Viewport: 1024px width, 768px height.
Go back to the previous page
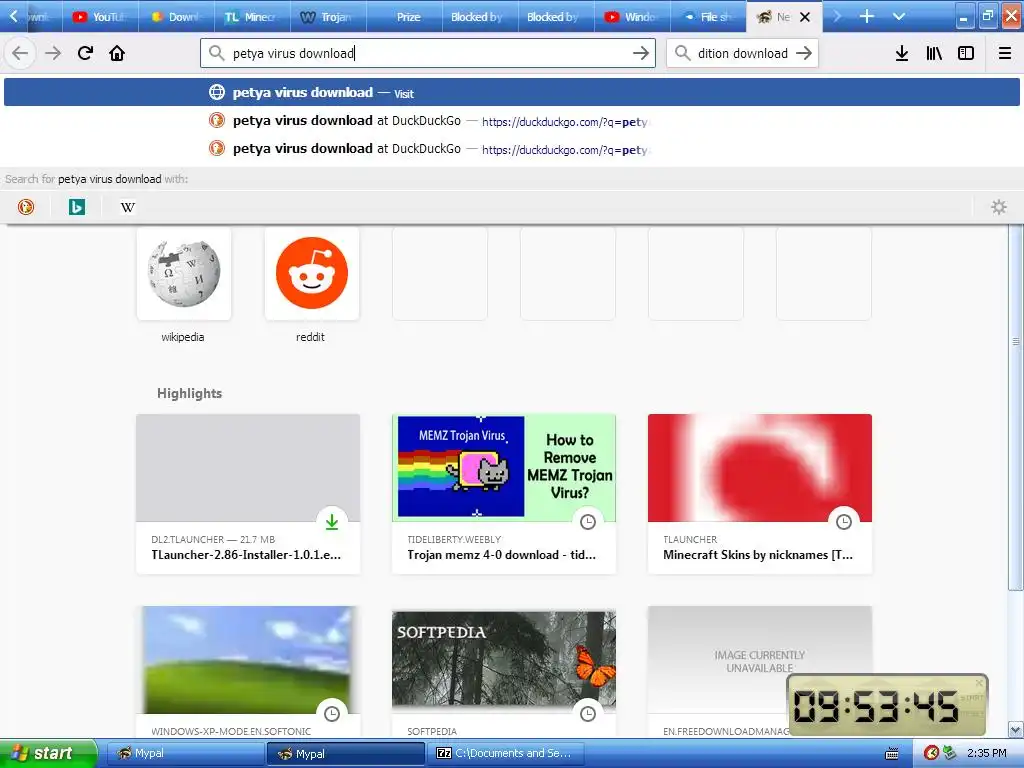[20, 54]
